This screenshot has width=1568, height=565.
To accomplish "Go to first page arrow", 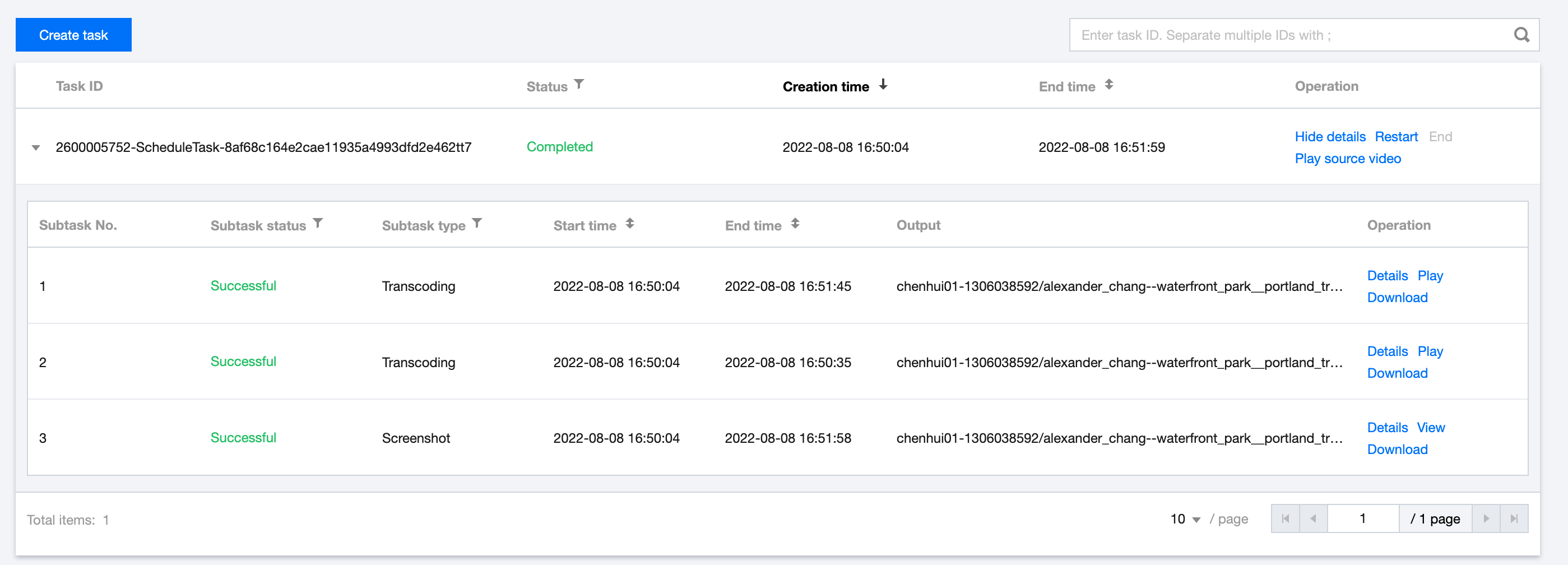I will tap(1285, 518).
